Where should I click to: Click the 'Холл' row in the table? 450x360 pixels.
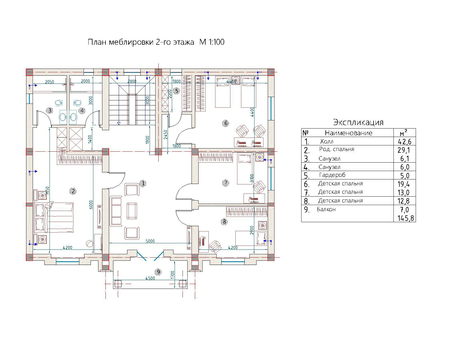(358, 141)
